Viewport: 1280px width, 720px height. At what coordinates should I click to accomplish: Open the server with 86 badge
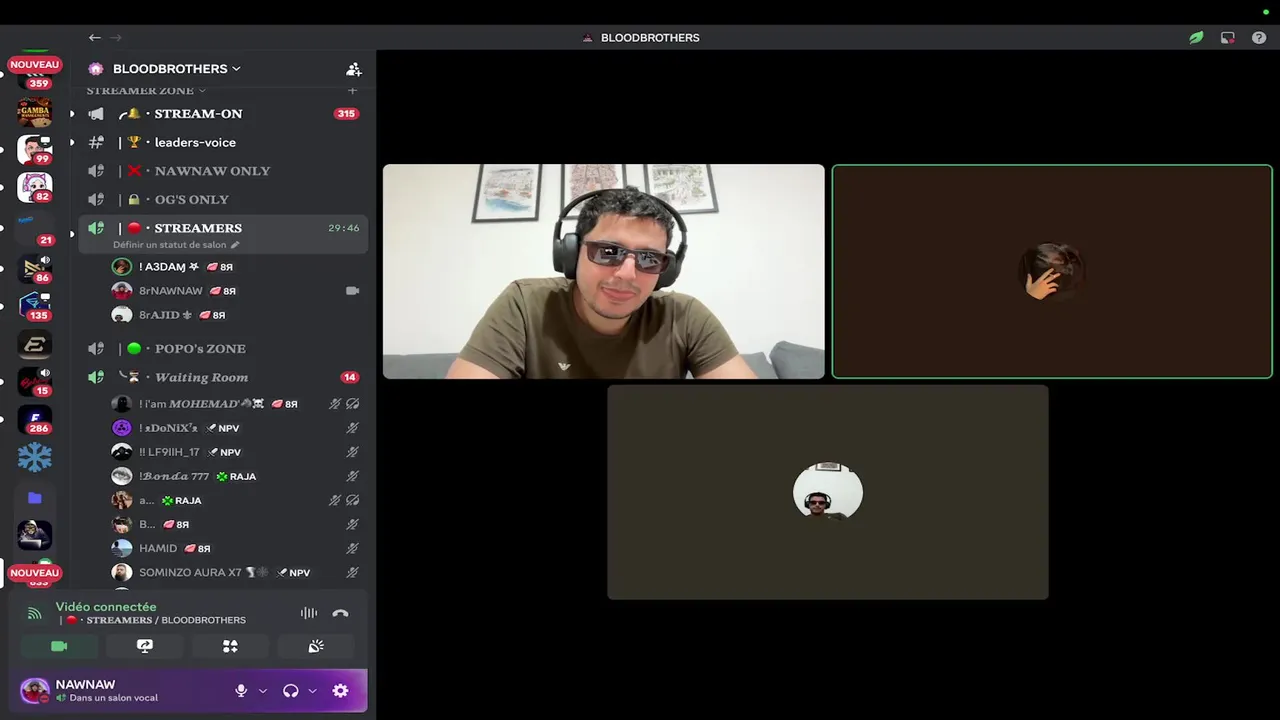35,268
